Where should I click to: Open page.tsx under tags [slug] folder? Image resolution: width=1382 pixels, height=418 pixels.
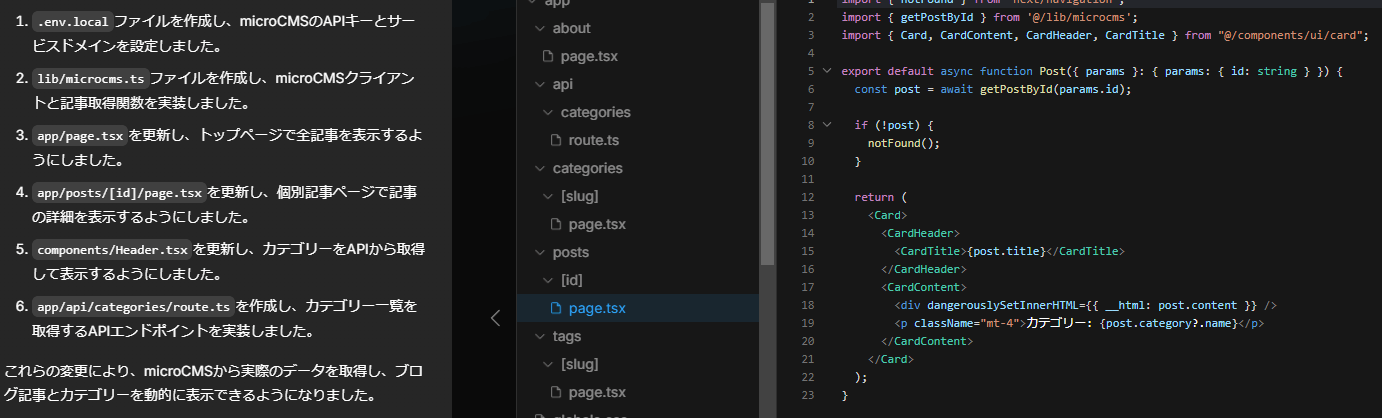(x=597, y=392)
